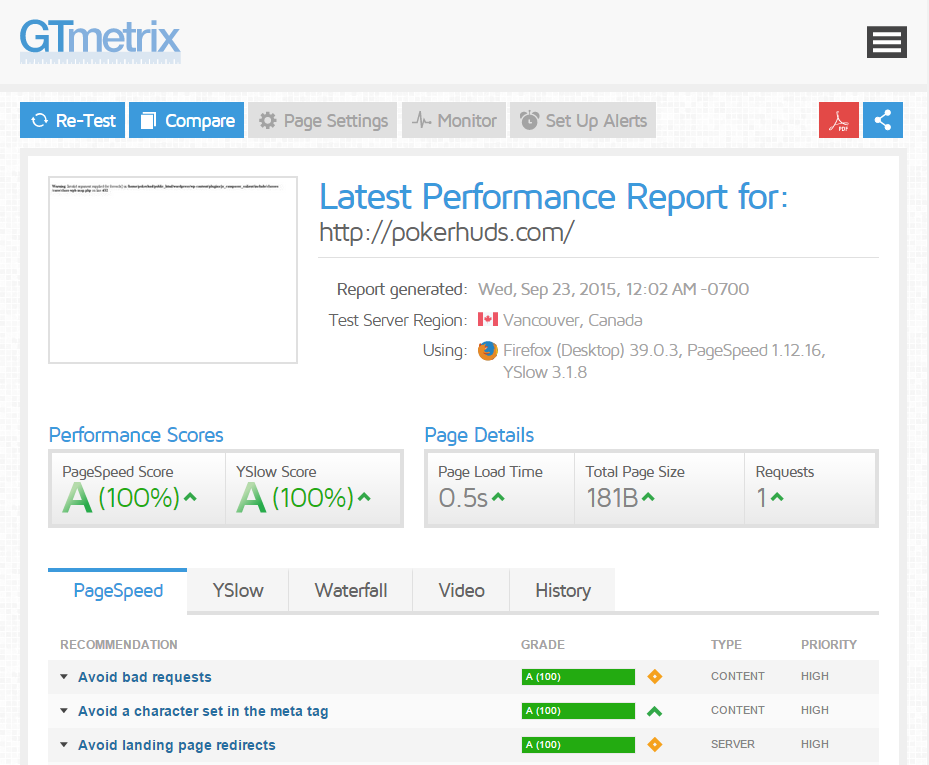Viewport: 929px width, 765px height.
Task: Click the http://pokerhuds.com/ URL
Action: click(x=447, y=232)
